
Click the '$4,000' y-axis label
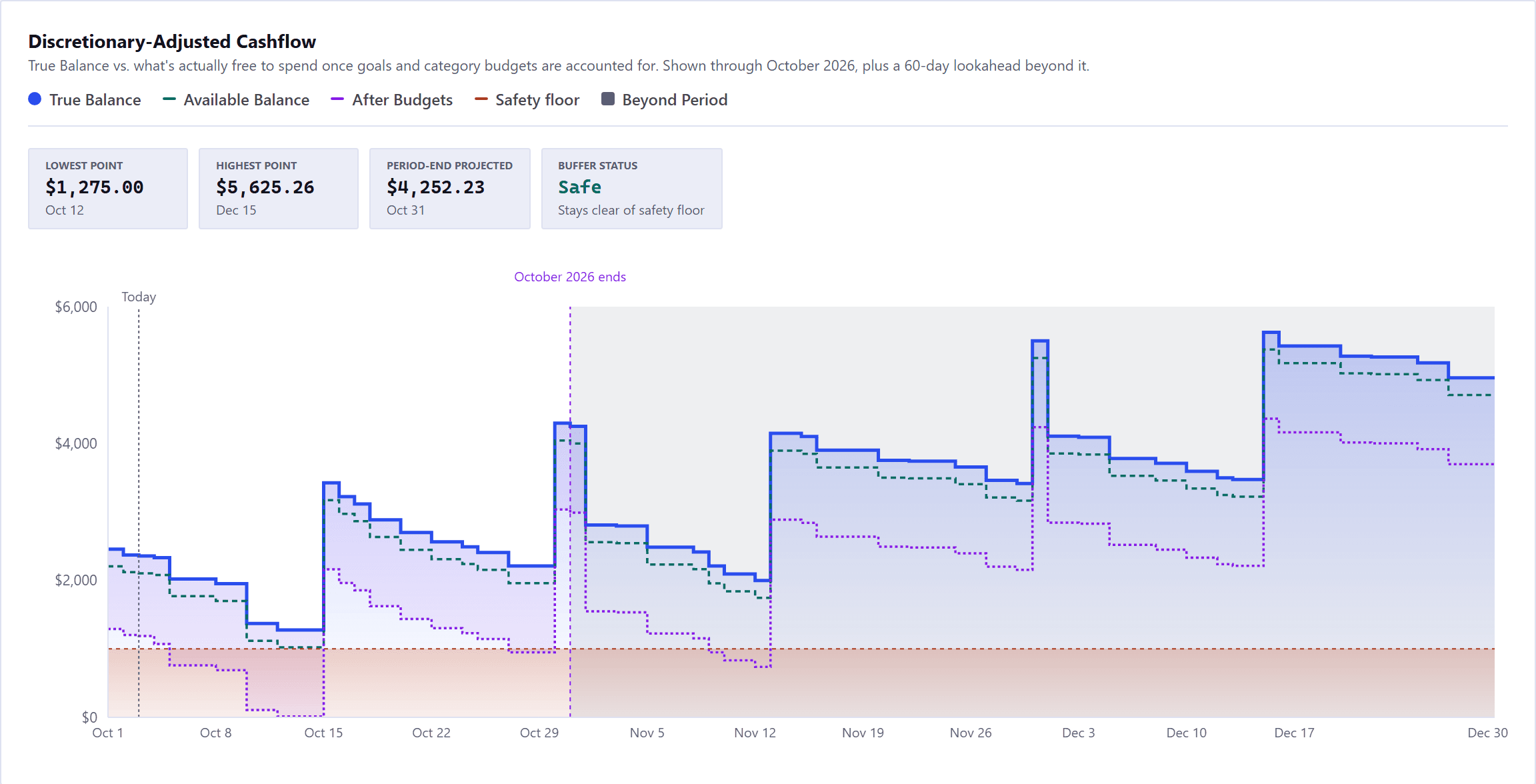click(x=76, y=443)
